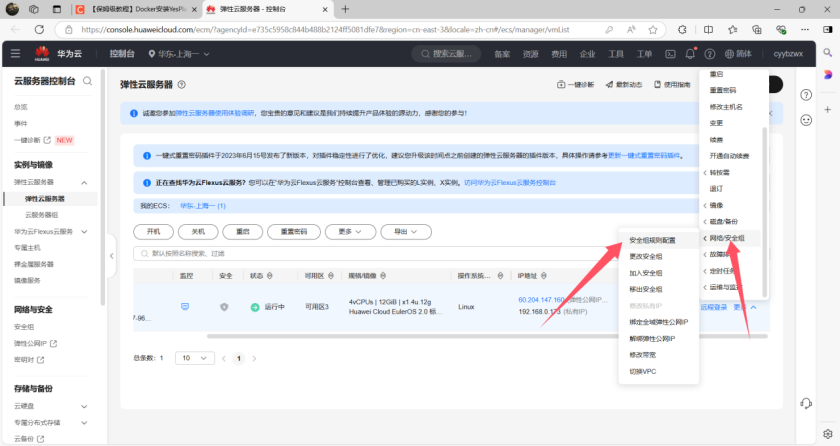Open customer service headset icon
The width and height of the screenshot is (840, 446).
pyautogui.click(x=806, y=403)
